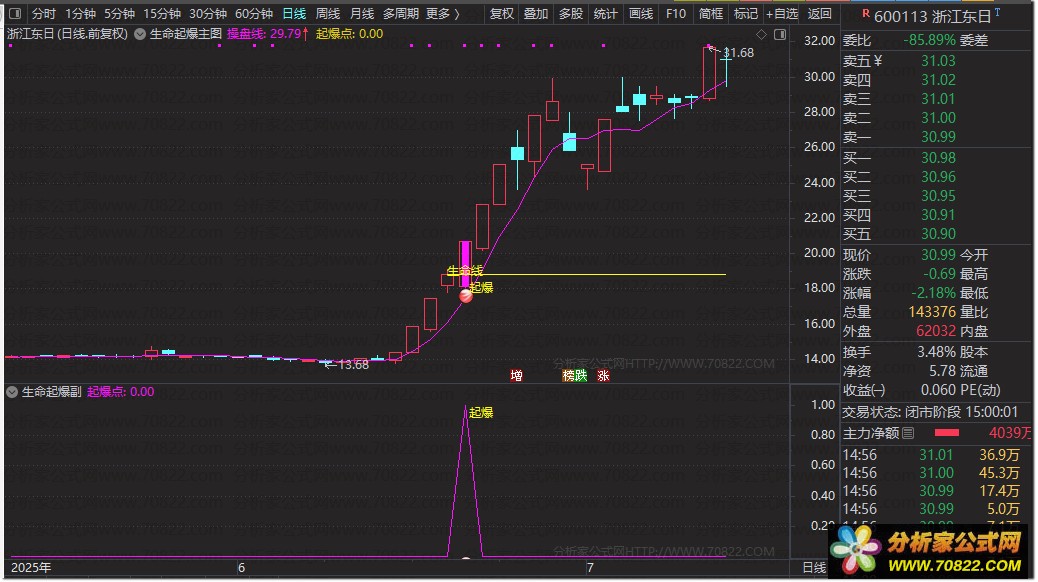Click the 卖一 price 30.99
Screen dimensions: 1038x582
coord(938,137)
